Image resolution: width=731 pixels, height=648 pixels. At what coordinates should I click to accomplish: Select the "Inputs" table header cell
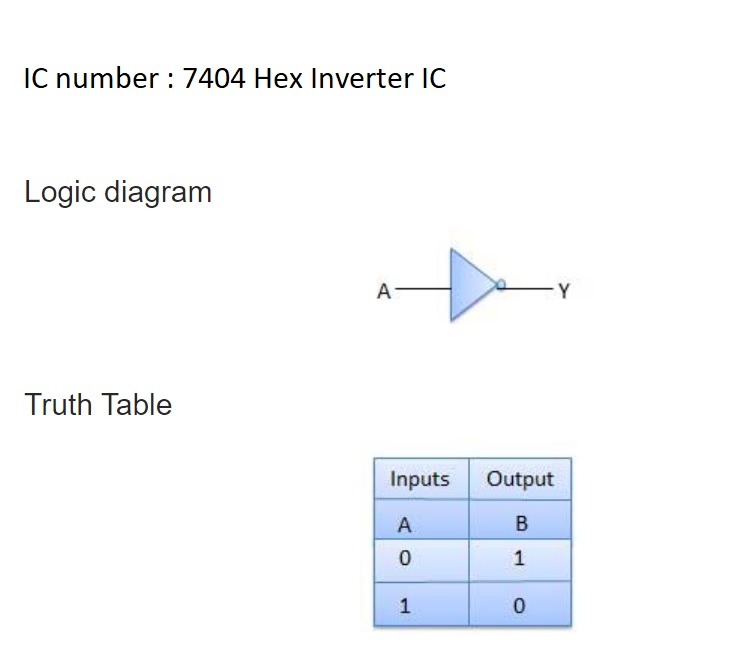(x=420, y=479)
